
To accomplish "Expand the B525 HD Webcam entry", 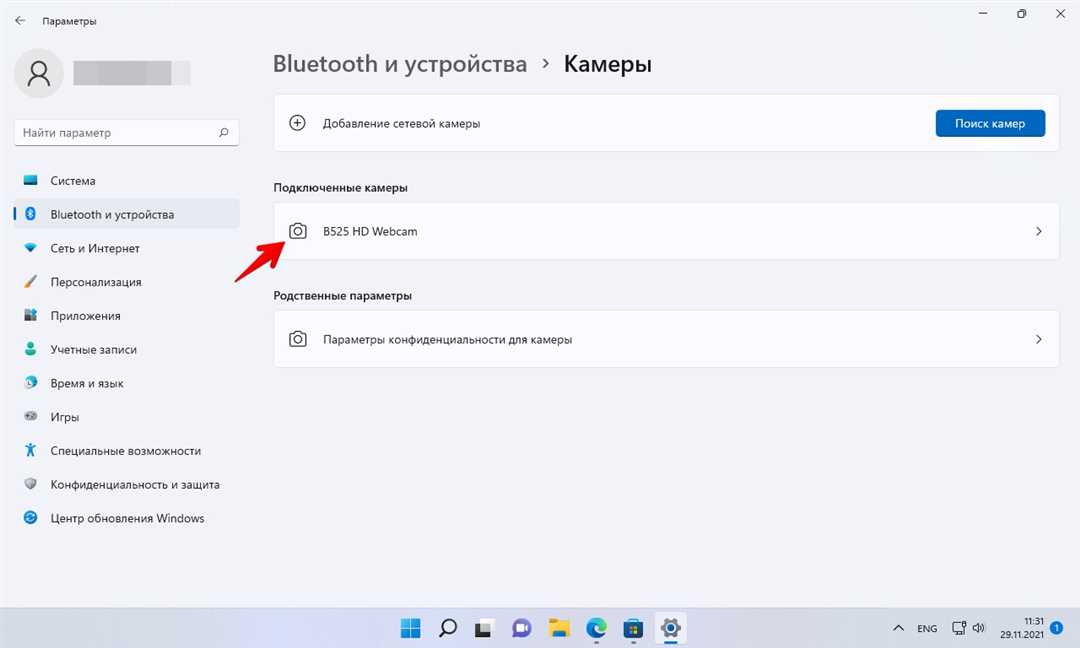I will coord(1038,231).
